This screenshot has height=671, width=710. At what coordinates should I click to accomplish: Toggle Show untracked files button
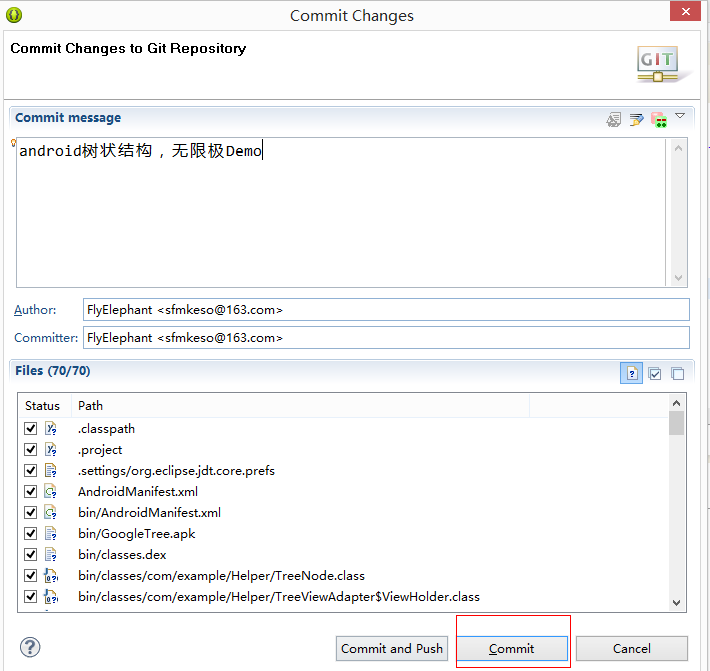coord(631,374)
